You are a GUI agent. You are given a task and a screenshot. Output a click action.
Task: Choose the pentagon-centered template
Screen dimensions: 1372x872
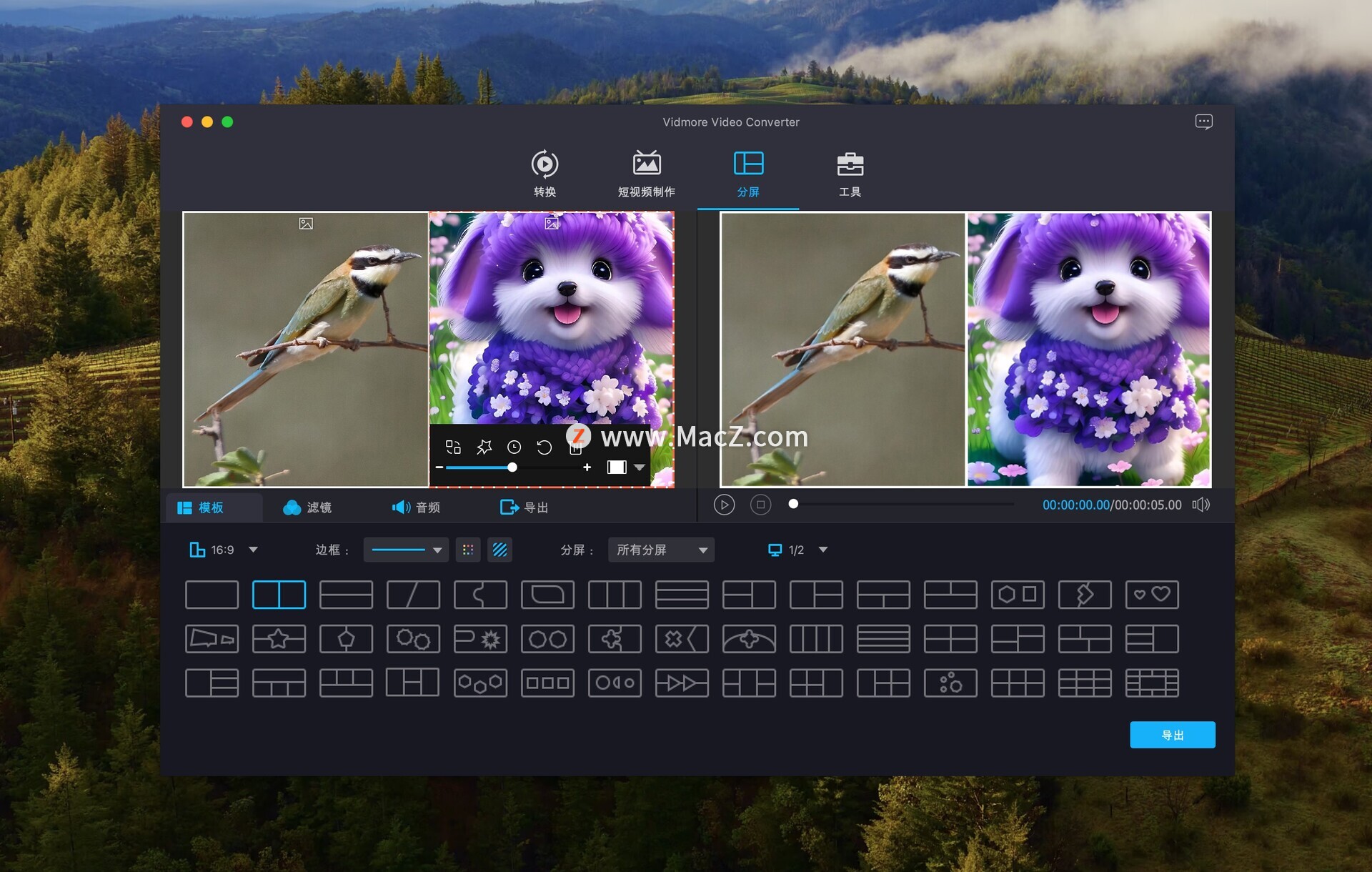pos(346,639)
